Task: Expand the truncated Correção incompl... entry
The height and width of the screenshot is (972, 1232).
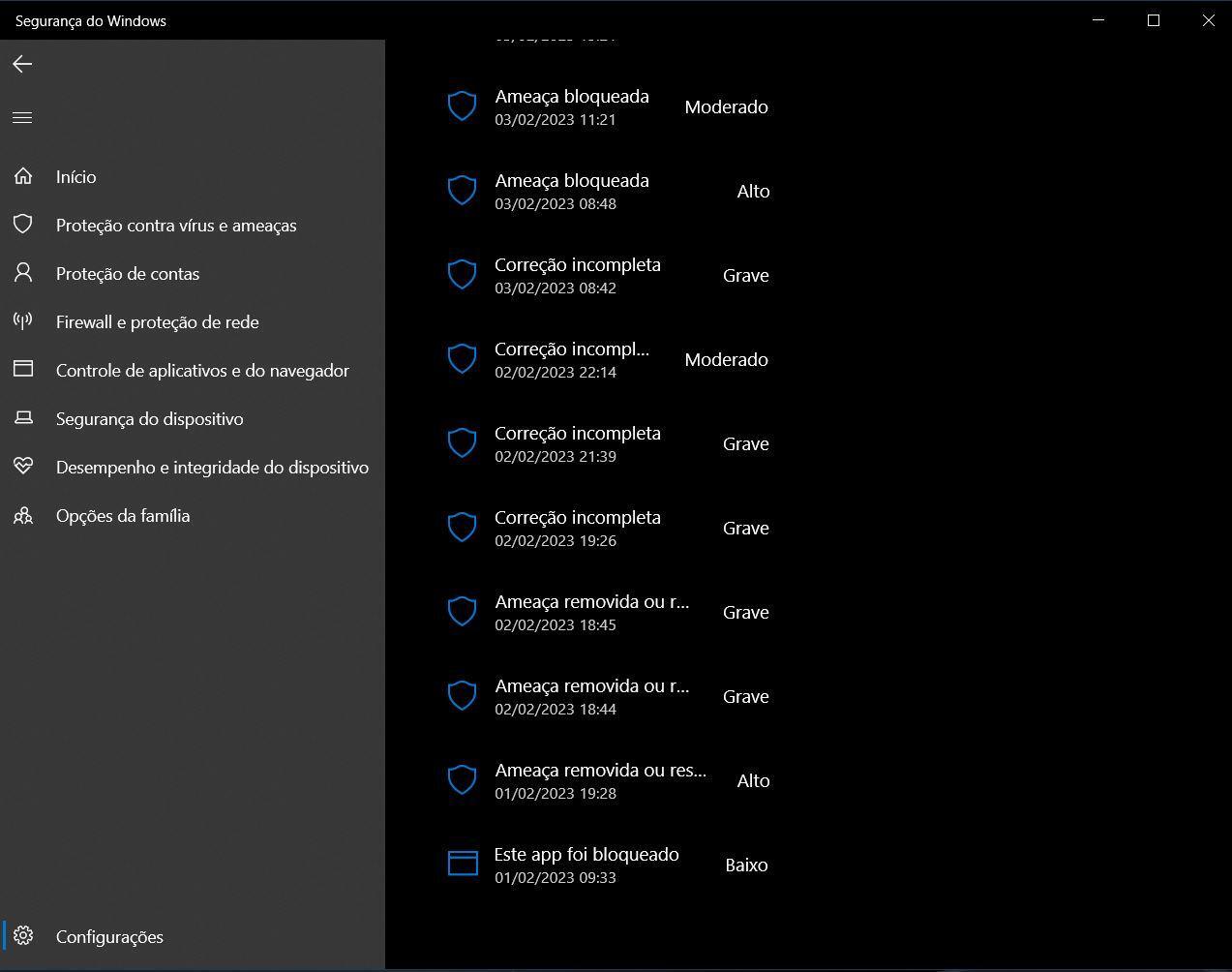Action: 609,359
